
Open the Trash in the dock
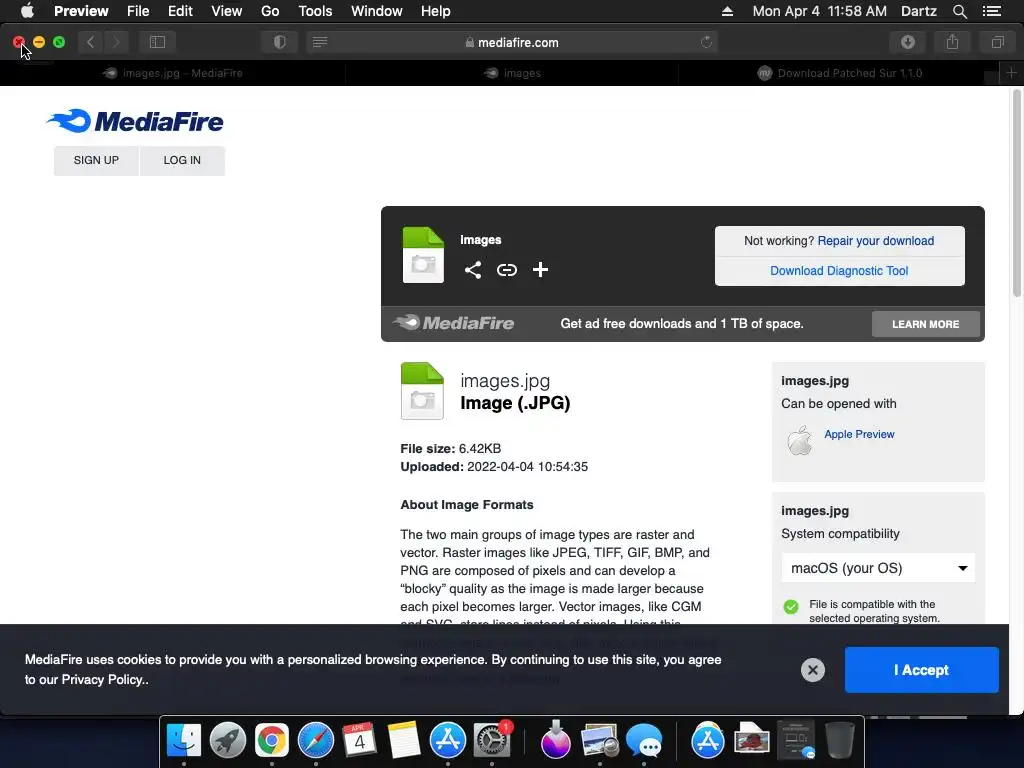pos(840,741)
